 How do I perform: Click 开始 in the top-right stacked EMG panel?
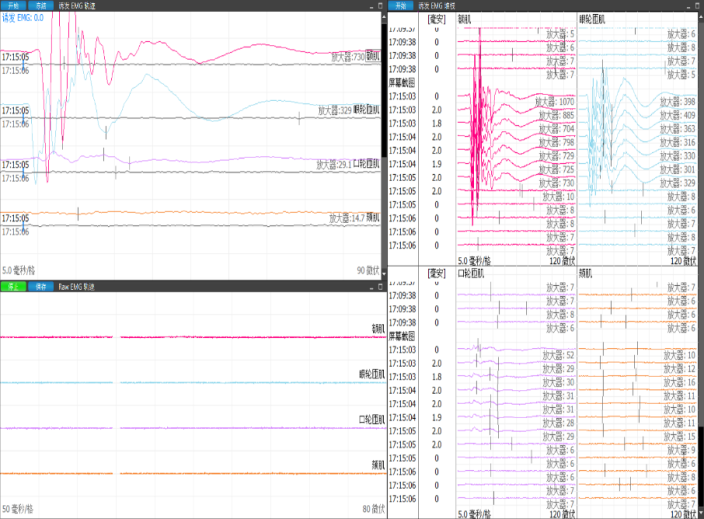(x=401, y=5)
